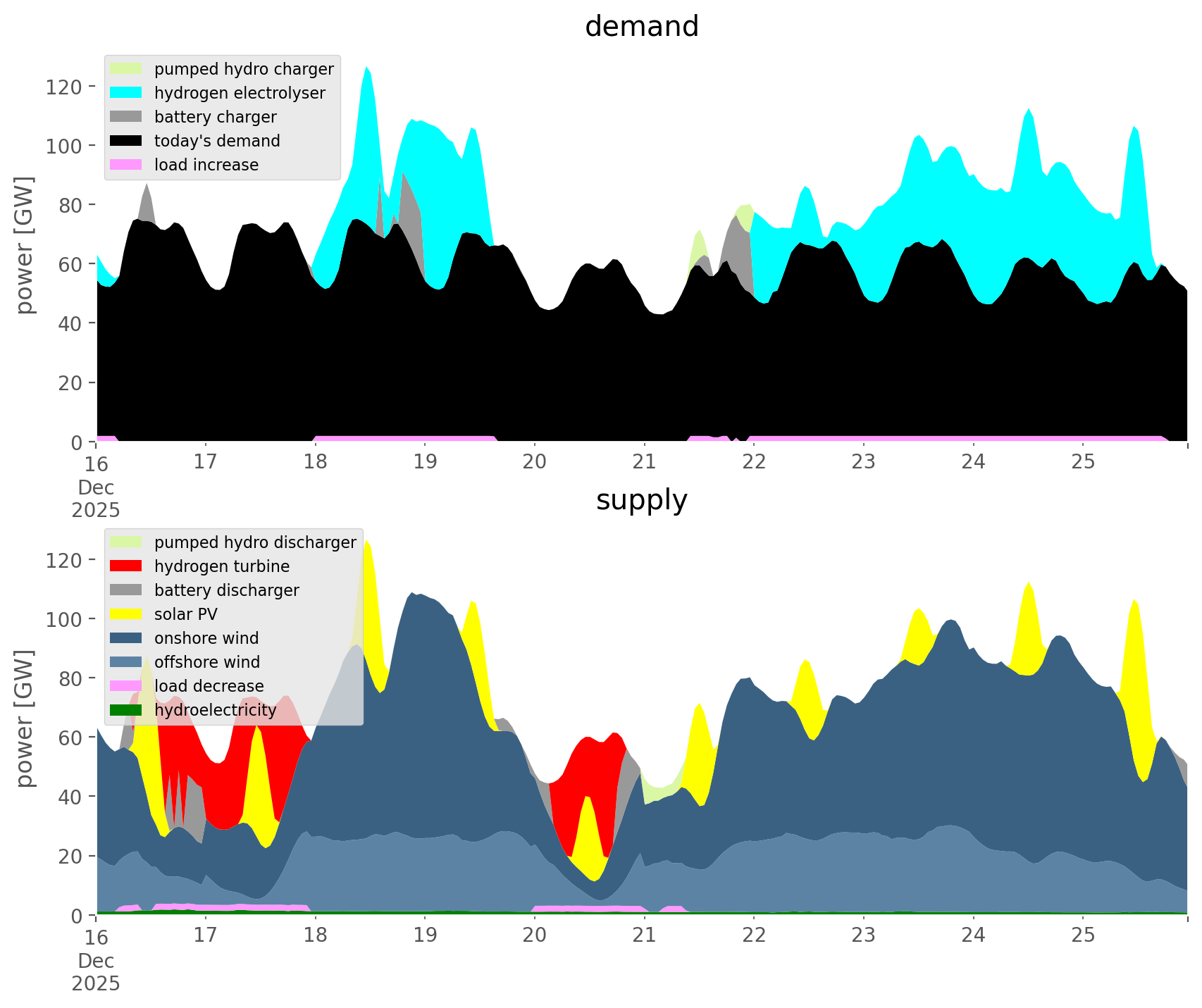Image resolution: width=1202 pixels, height=1008 pixels.
Task: Click 'Dec 2025' date label under demand chart
Action: tap(96, 499)
